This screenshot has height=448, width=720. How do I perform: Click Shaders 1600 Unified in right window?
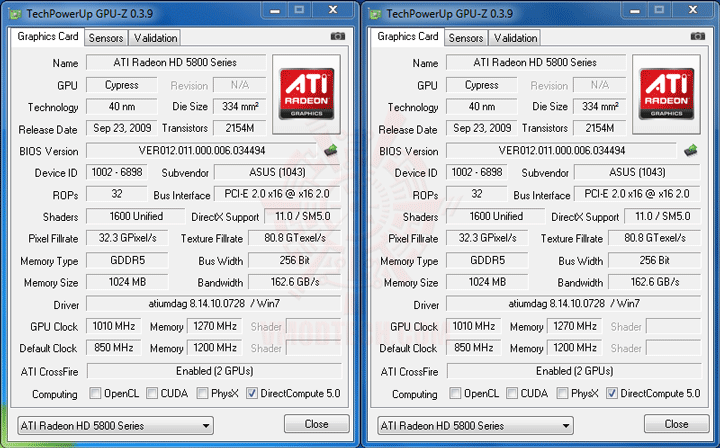tap(496, 216)
